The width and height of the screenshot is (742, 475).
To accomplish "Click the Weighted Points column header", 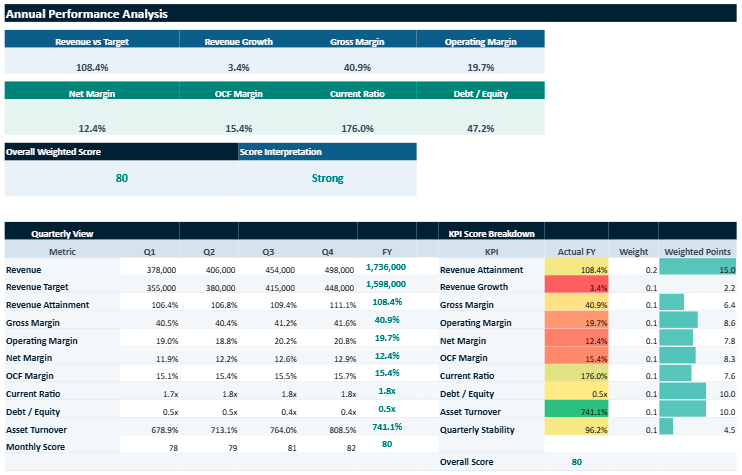I will pyautogui.click(x=698, y=252).
